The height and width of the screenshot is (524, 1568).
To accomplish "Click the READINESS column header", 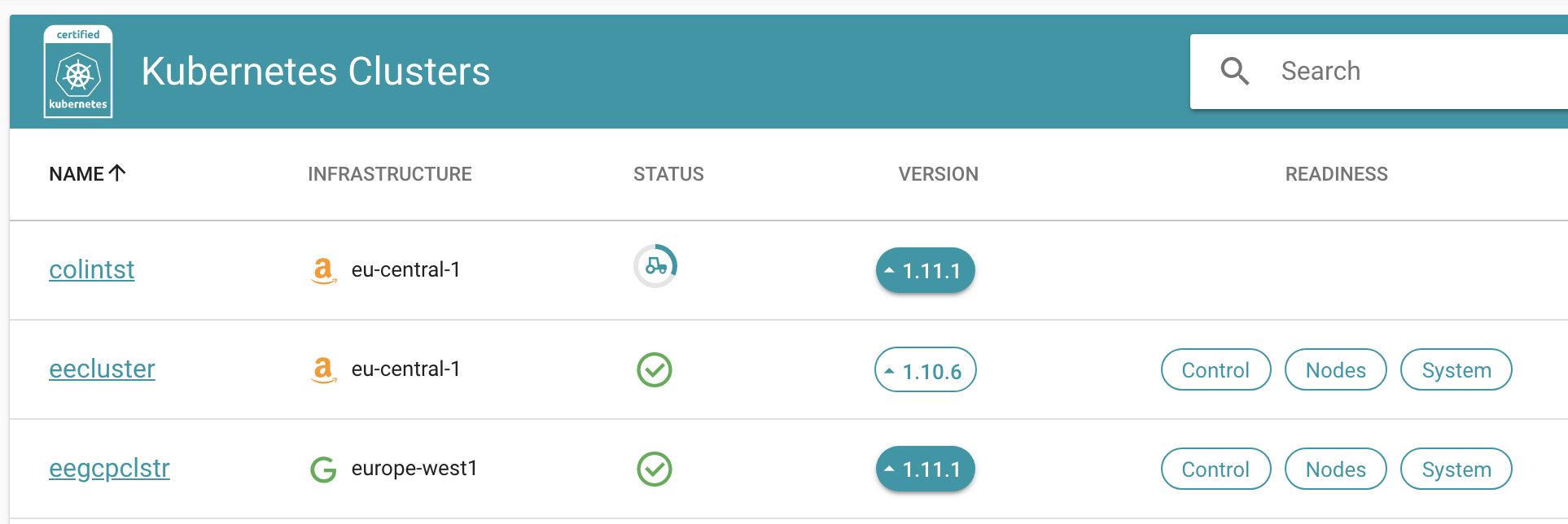I will pos(1336,173).
